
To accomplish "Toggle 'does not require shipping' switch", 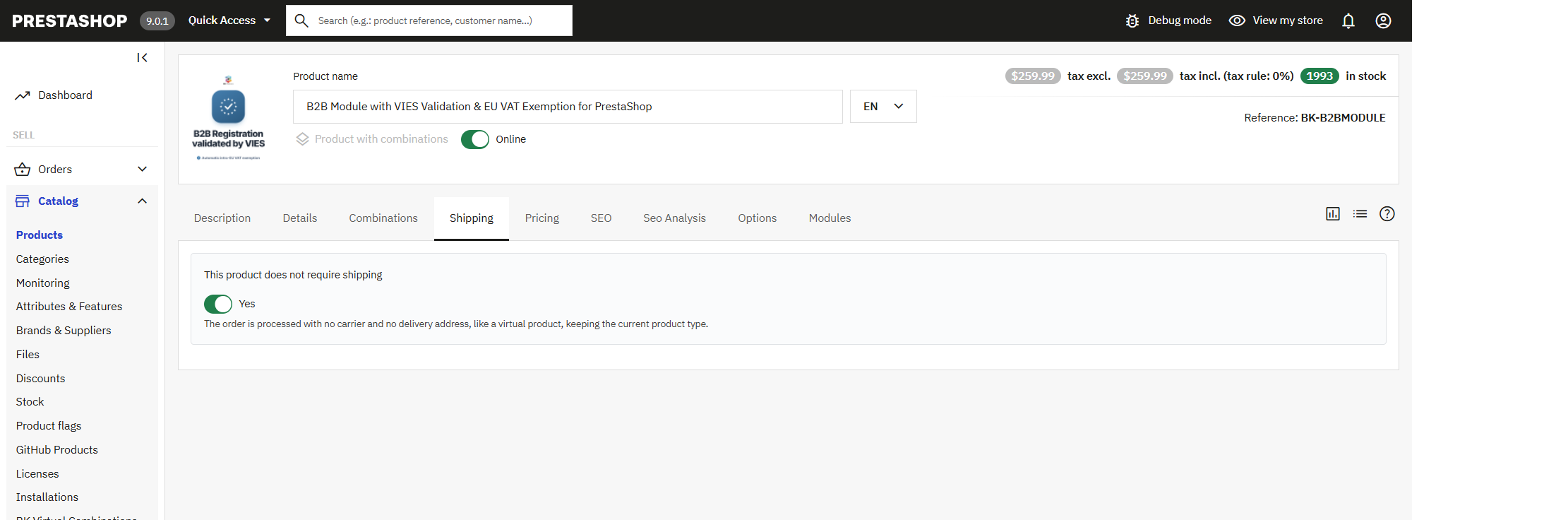I will tap(218, 304).
